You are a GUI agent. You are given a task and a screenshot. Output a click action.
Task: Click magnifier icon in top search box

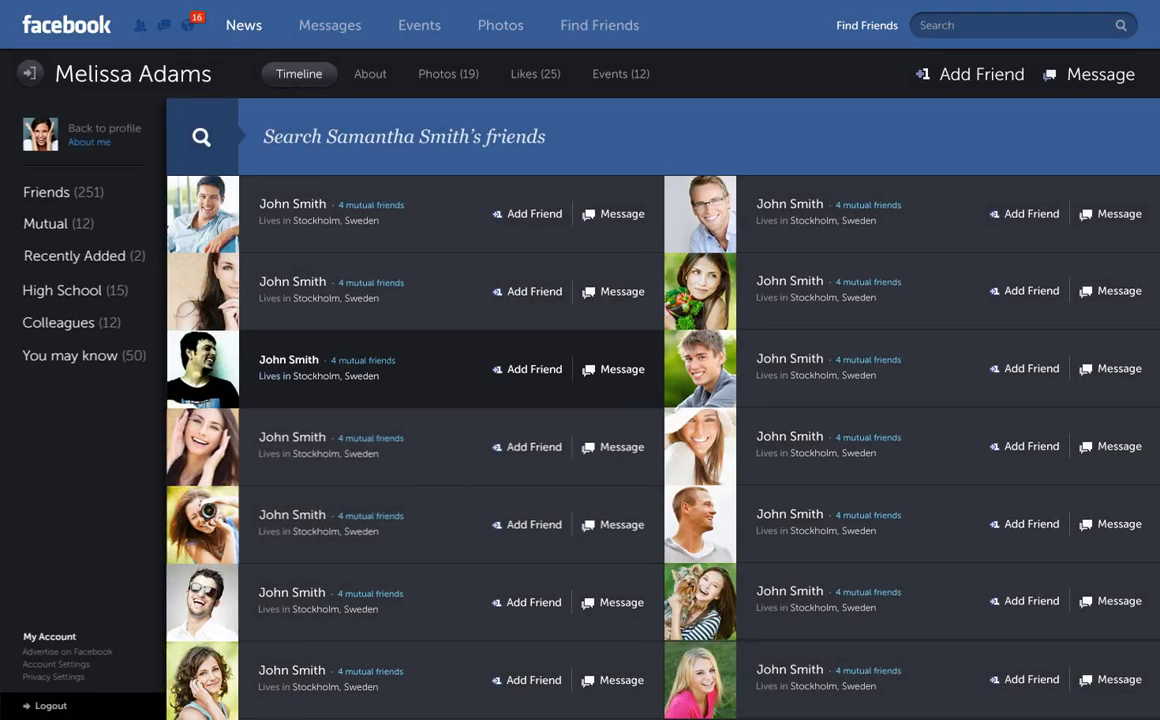click(1121, 26)
